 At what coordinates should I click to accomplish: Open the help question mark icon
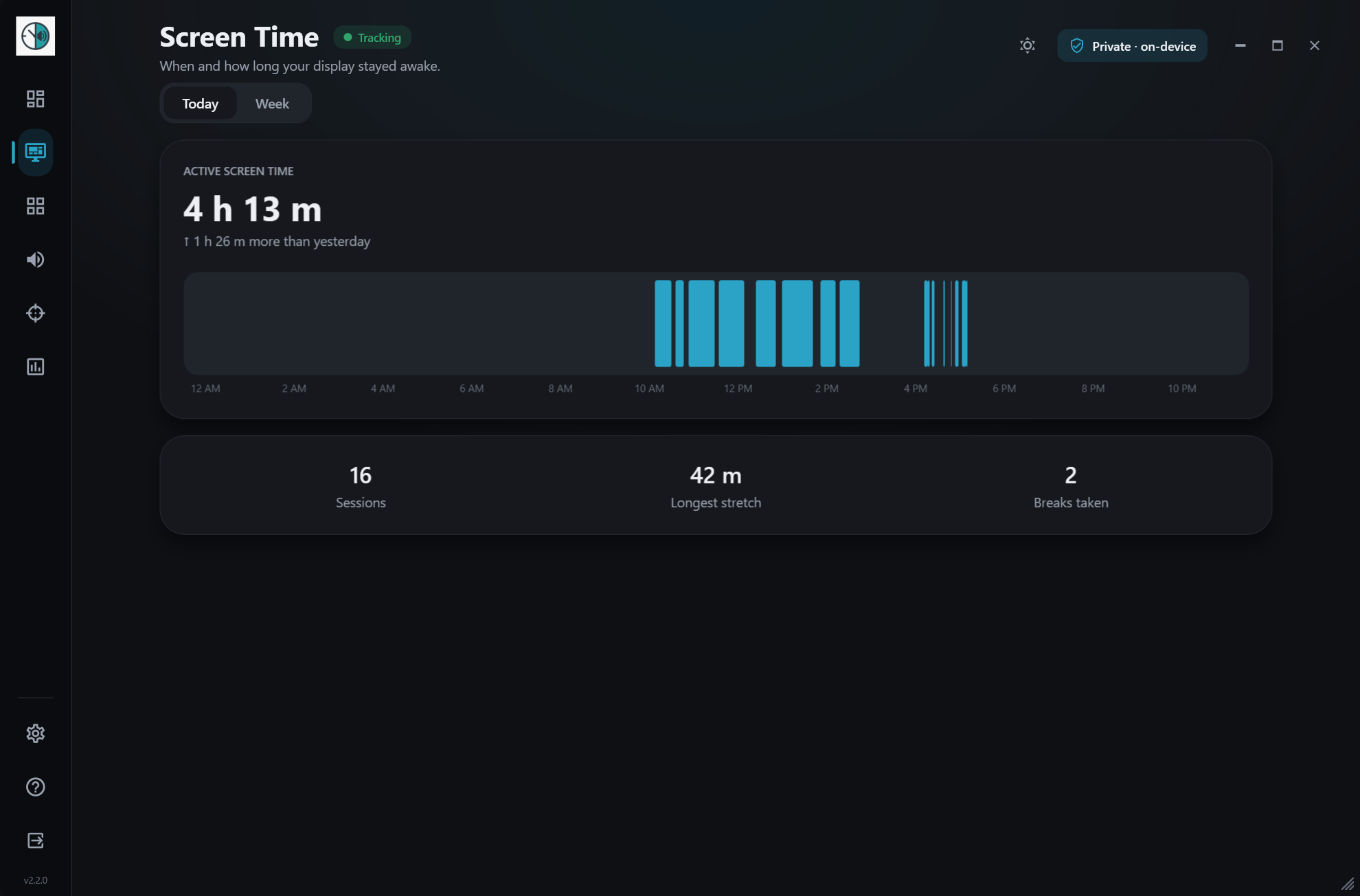pyautogui.click(x=36, y=787)
